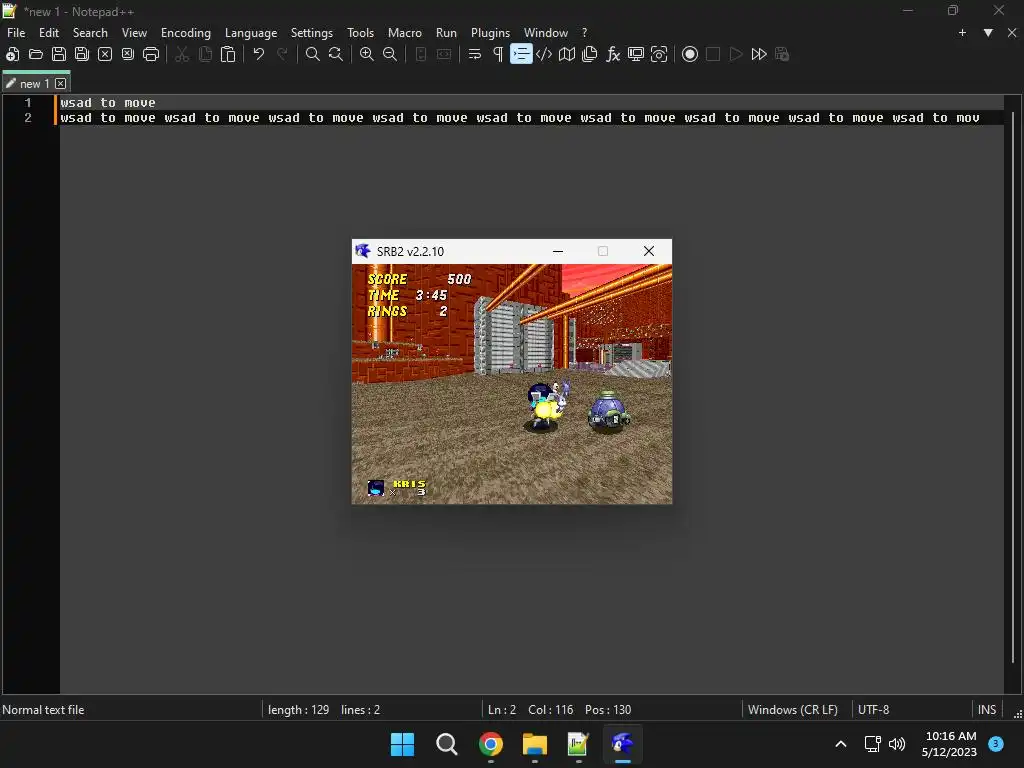This screenshot has height=768, width=1024.
Task: Open Find using magnifier icon
Action: (313, 54)
